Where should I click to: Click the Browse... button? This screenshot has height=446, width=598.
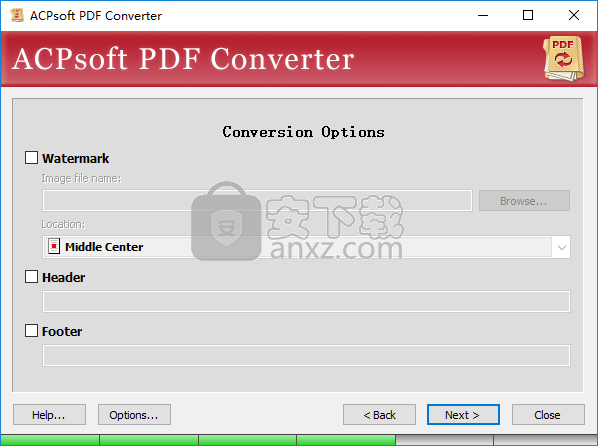(524, 201)
